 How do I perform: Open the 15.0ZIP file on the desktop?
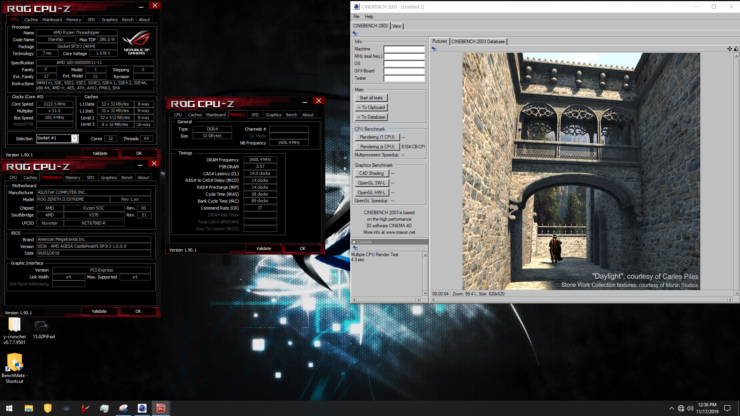pyautogui.click(x=43, y=327)
